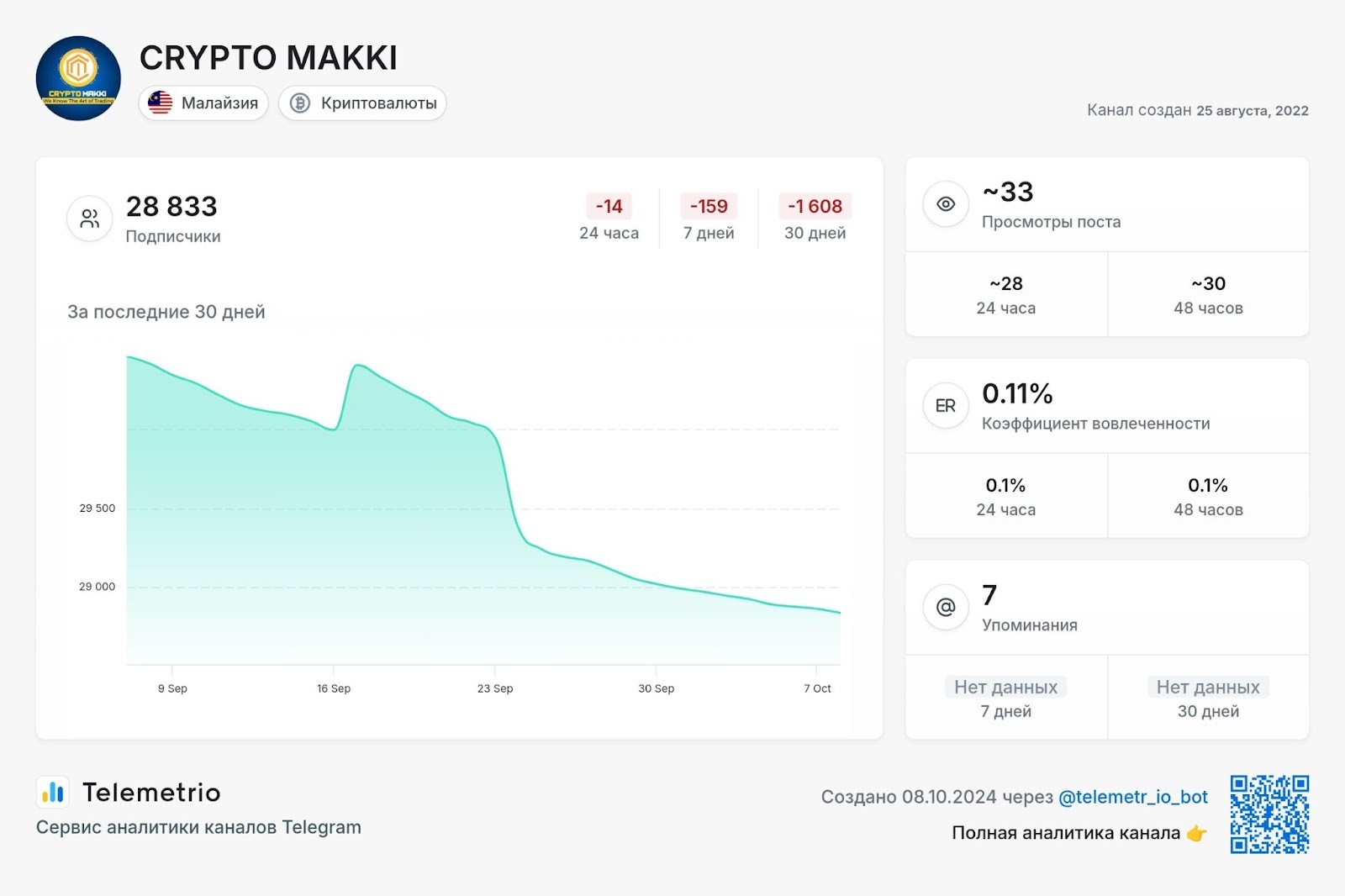Click the Telemetrio bar chart logo icon

pos(53,792)
